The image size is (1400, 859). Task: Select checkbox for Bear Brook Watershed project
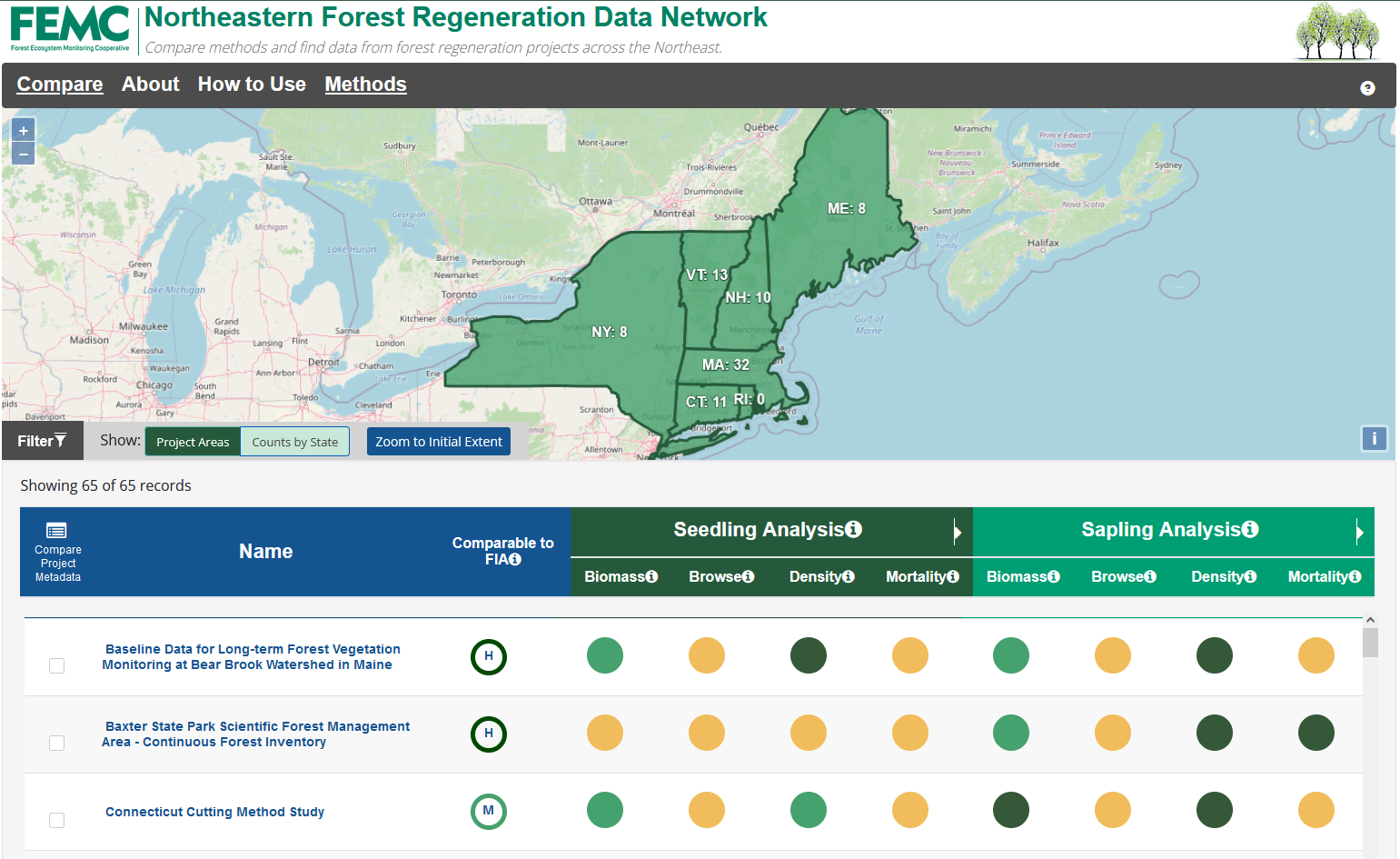click(56, 665)
